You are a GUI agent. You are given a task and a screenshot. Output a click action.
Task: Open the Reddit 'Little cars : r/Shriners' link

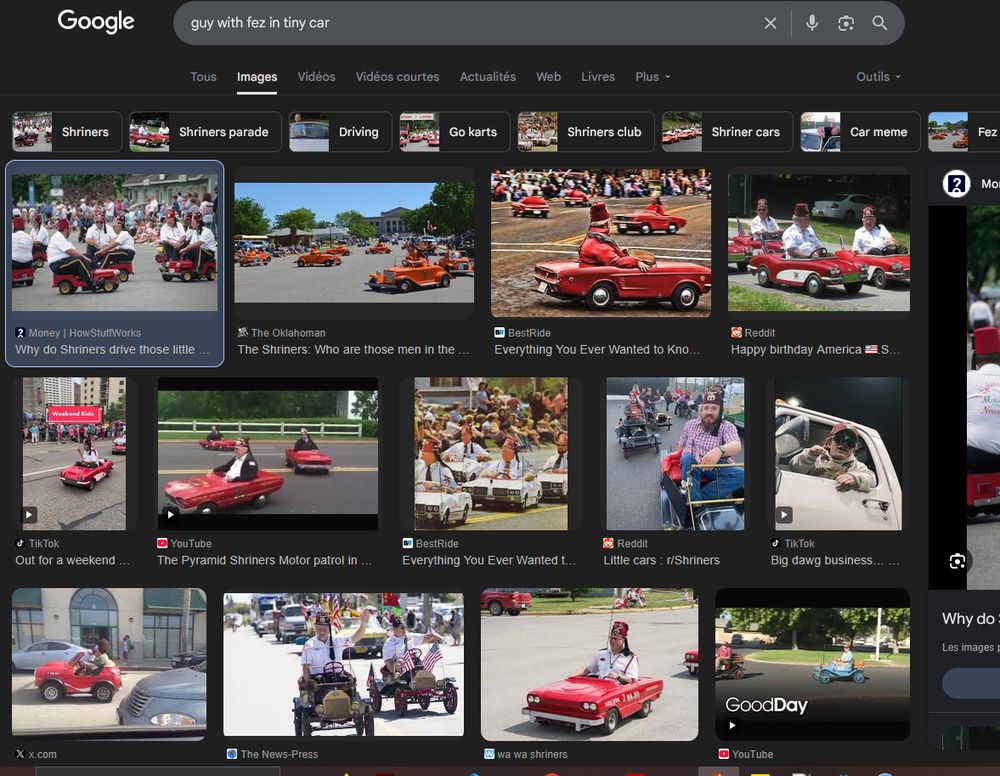661,560
